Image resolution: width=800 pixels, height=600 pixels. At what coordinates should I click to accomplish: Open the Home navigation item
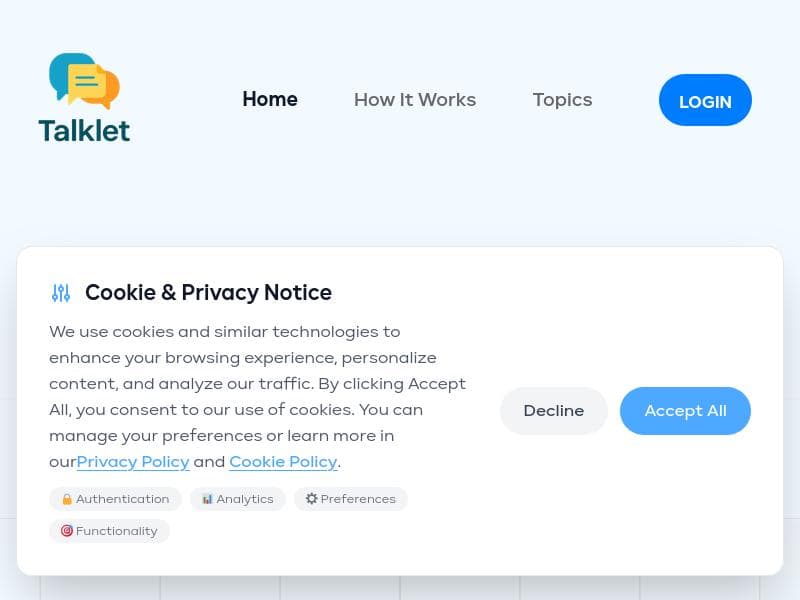(269, 99)
